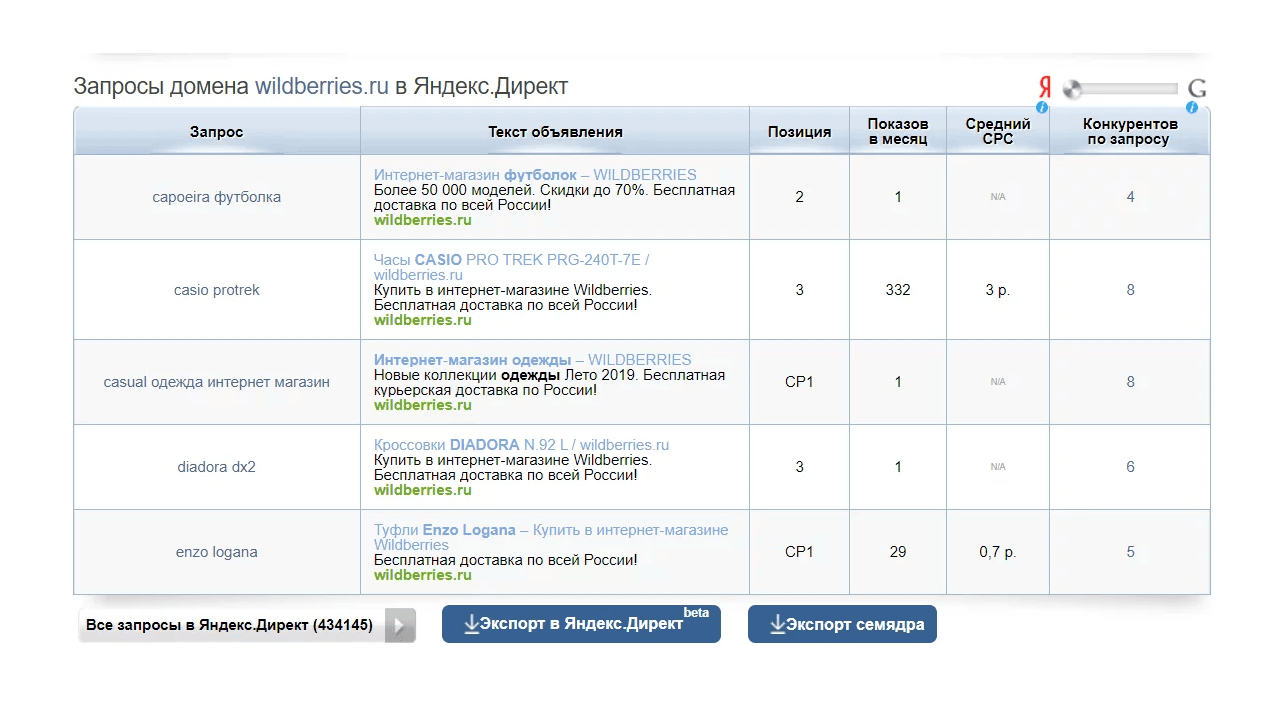1280x720 pixels.
Task: Open competitors count 6 for diadora dx2
Action: point(1130,467)
